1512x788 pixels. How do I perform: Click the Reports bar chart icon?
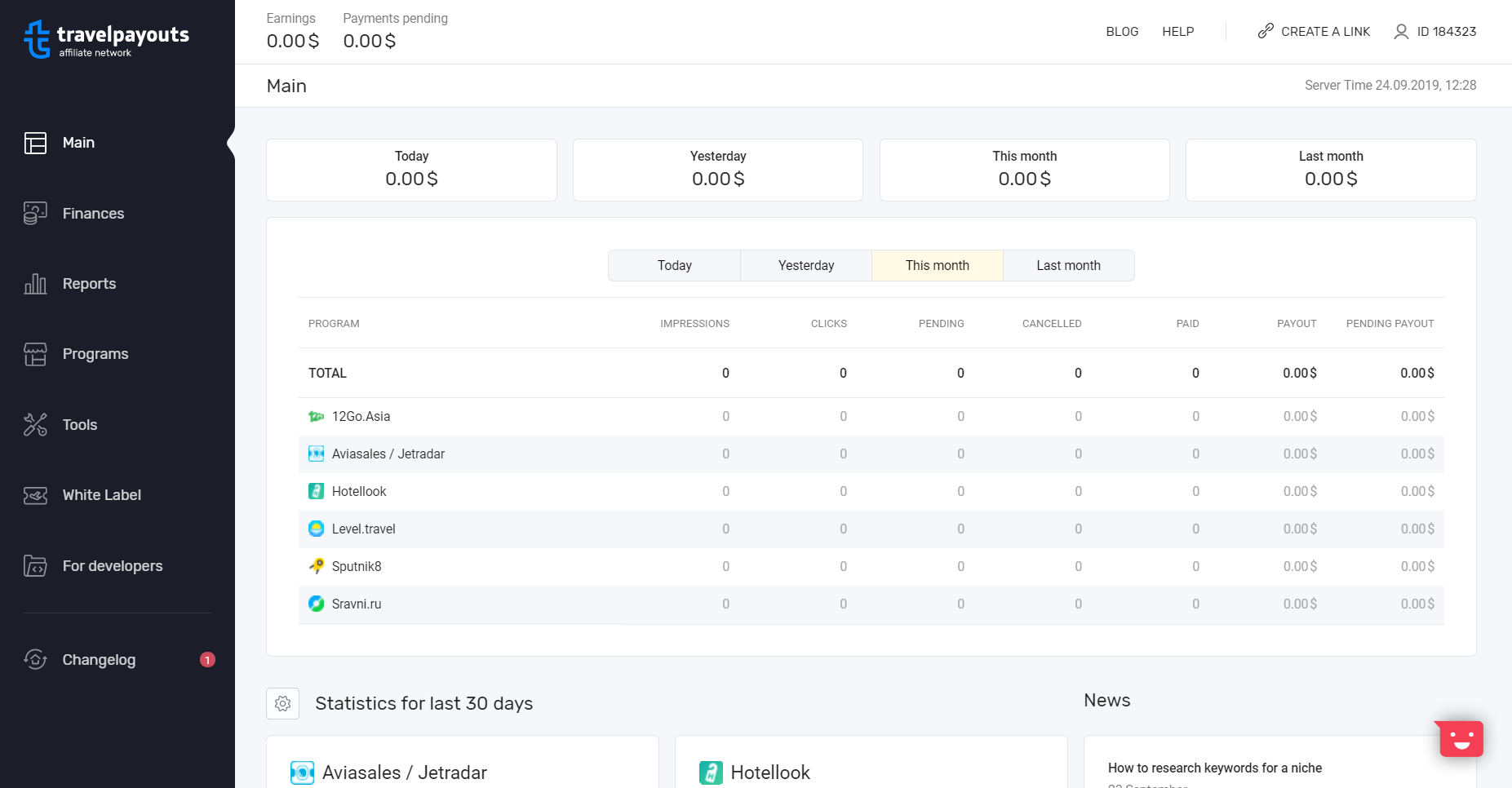coord(35,284)
